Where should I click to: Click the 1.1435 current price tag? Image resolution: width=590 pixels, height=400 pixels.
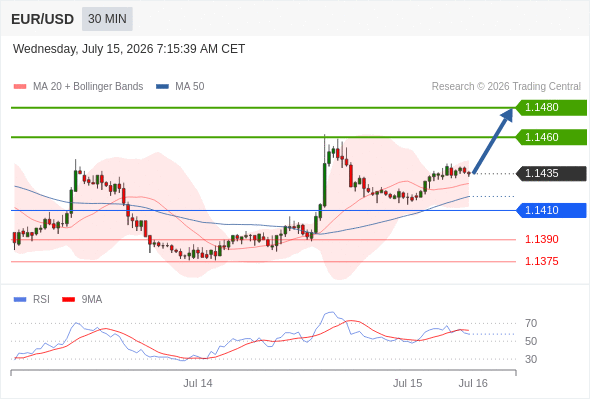pyautogui.click(x=551, y=173)
